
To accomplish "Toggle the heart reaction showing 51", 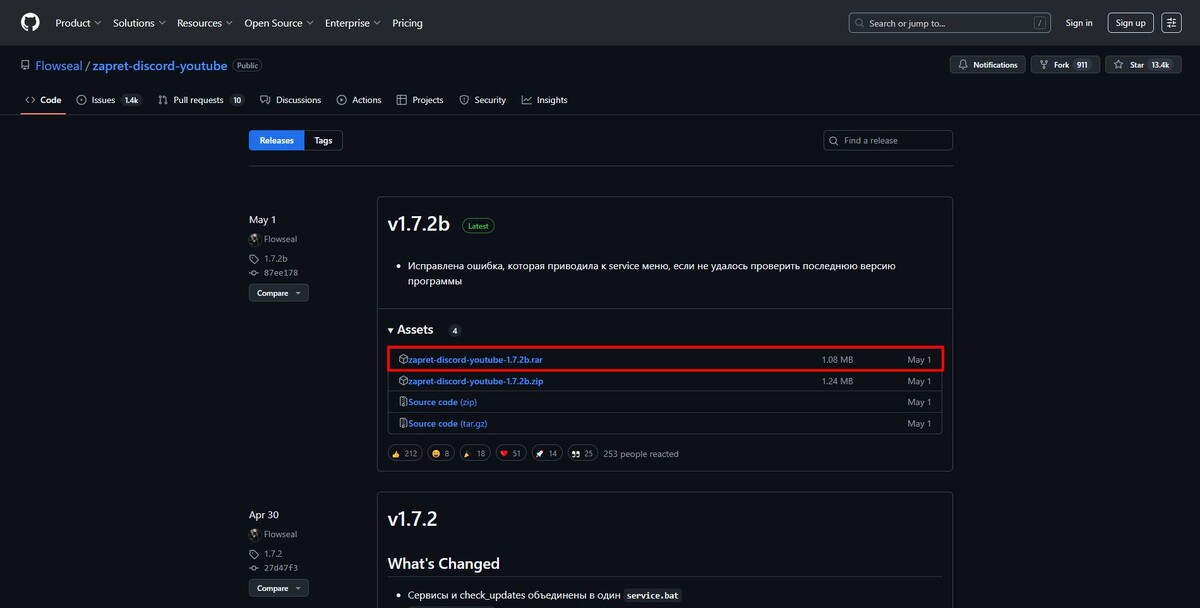I will point(510,452).
